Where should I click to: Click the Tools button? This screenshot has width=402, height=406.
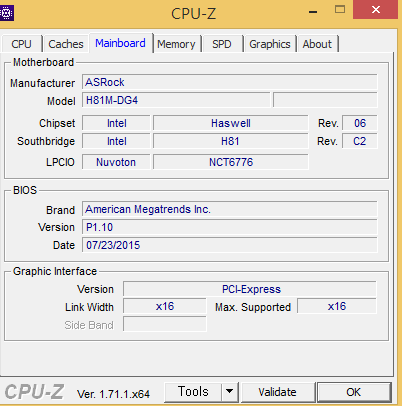click(193, 392)
